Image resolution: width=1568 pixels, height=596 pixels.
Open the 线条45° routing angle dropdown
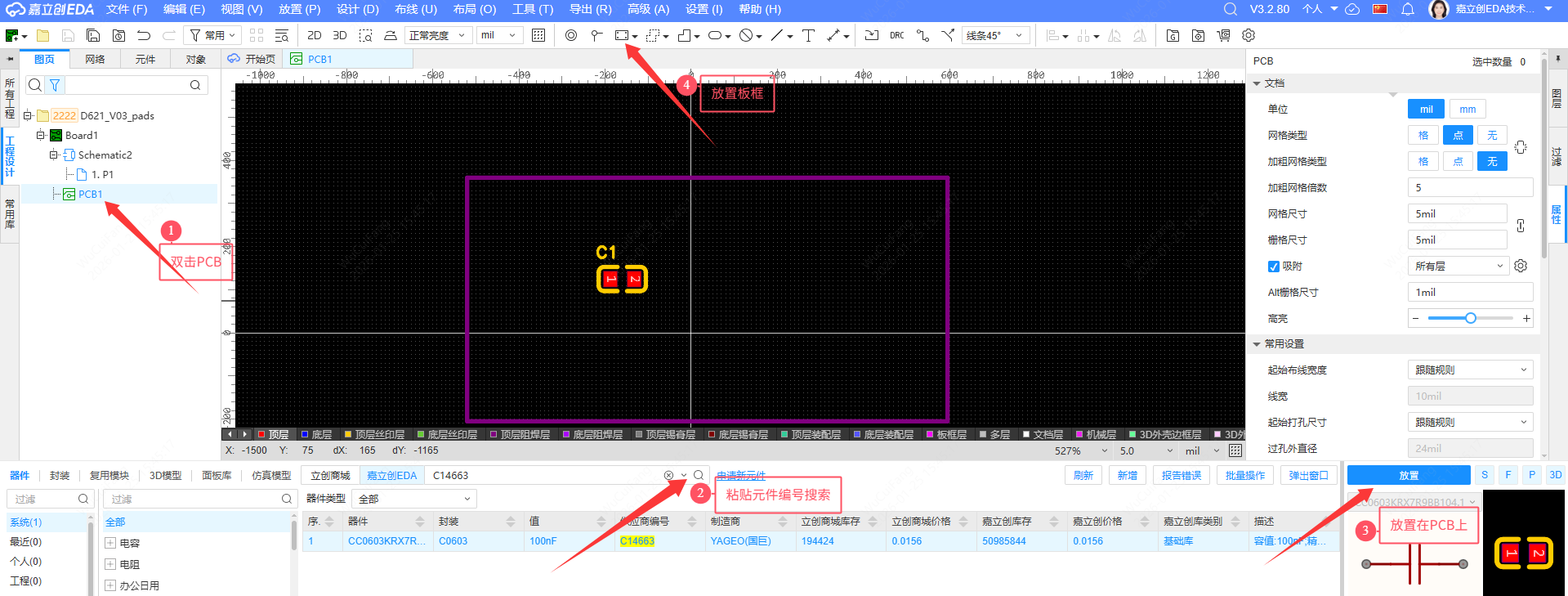994,35
